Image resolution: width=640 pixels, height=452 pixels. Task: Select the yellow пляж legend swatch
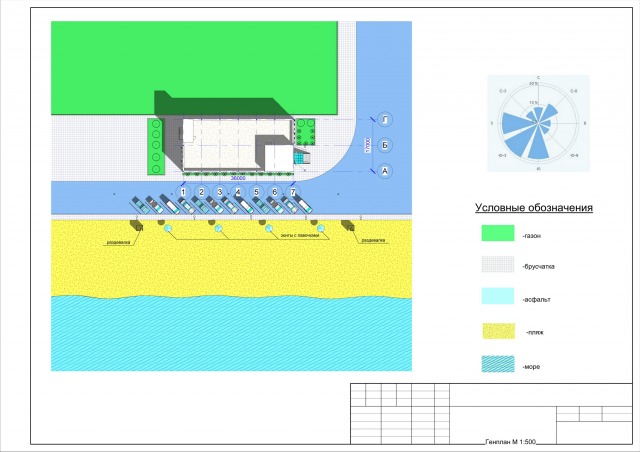[x=498, y=331]
